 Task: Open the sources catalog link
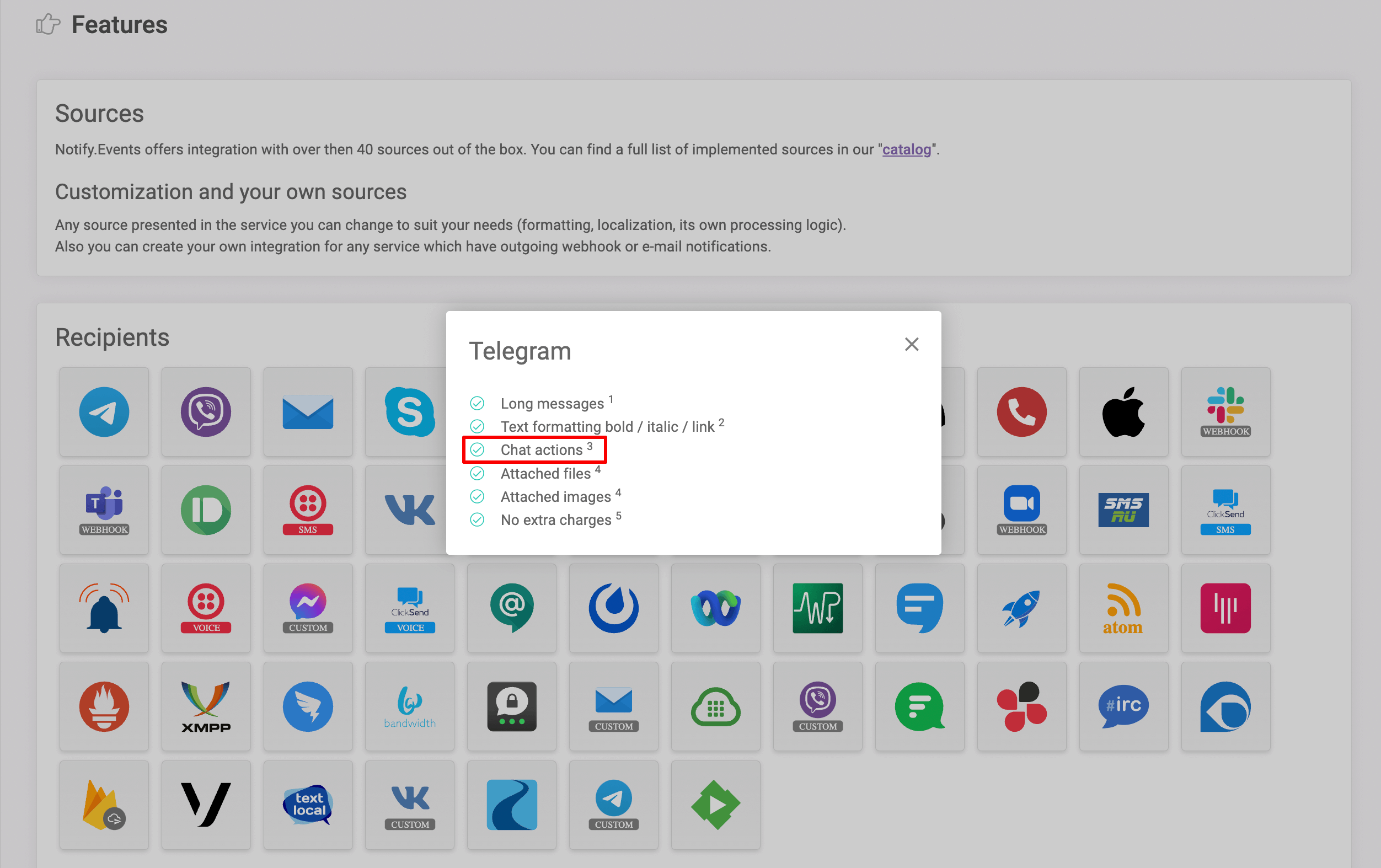click(x=906, y=149)
